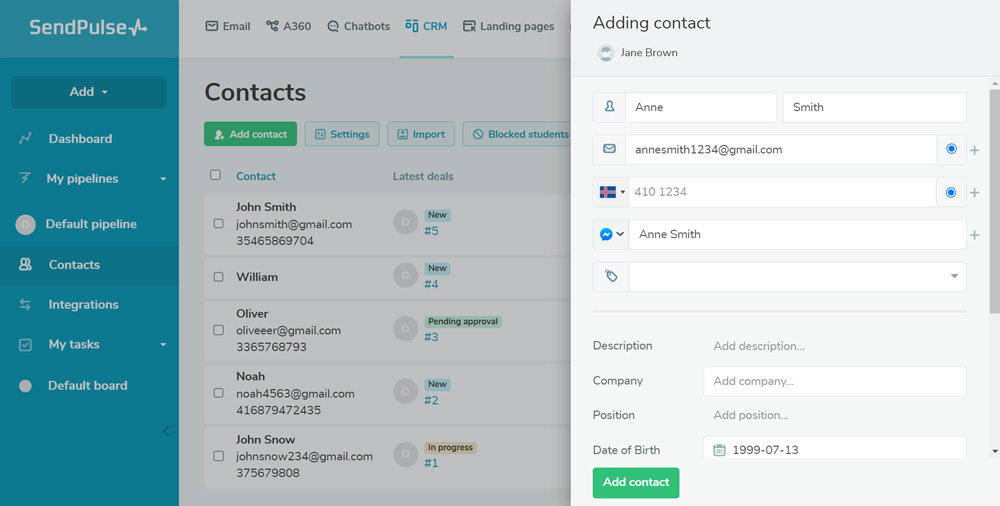Switch to the Chatbots tab
This screenshot has width=1000, height=506.
click(x=358, y=26)
